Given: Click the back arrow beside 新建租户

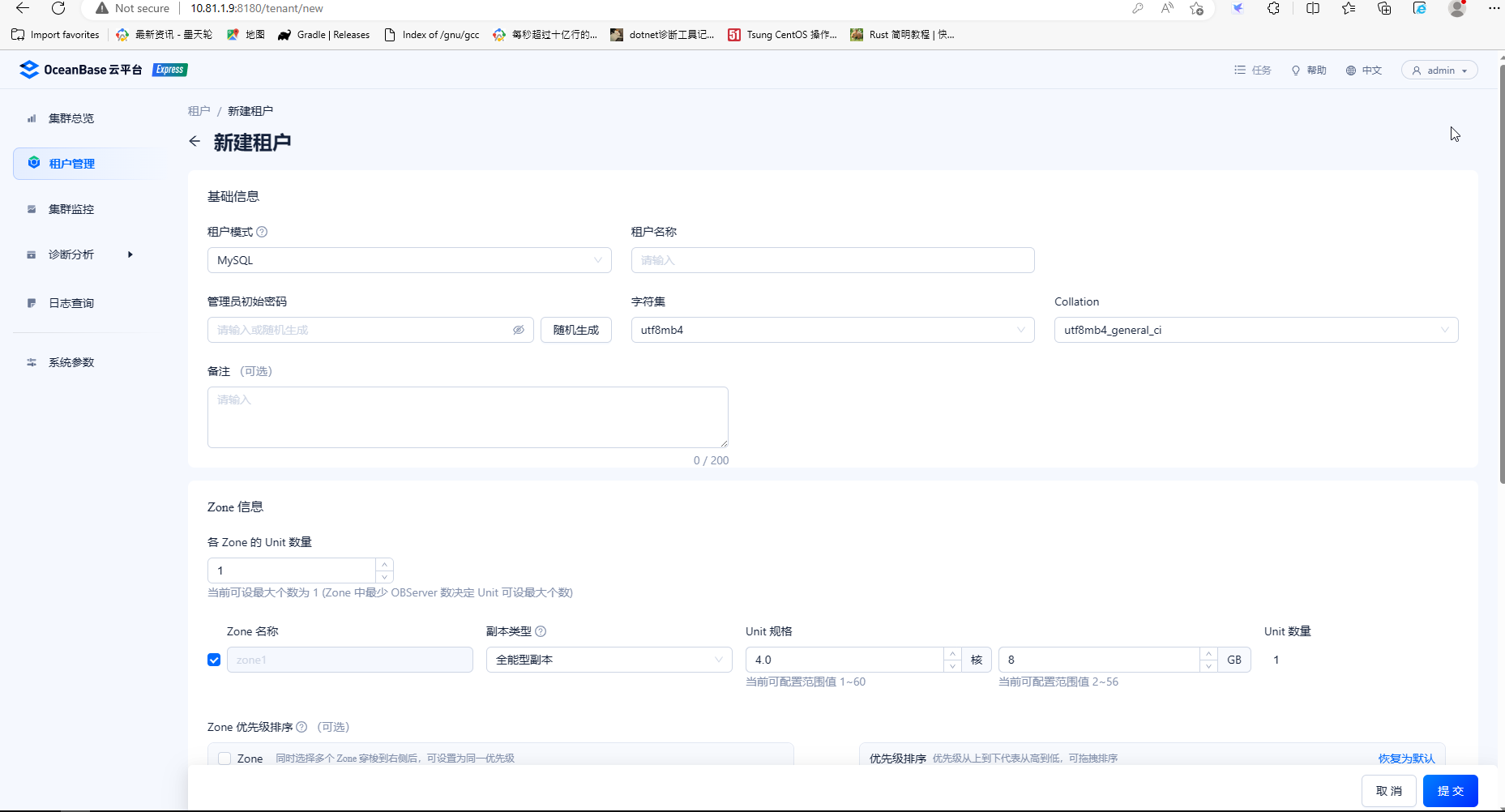Looking at the screenshot, I should (195, 141).
